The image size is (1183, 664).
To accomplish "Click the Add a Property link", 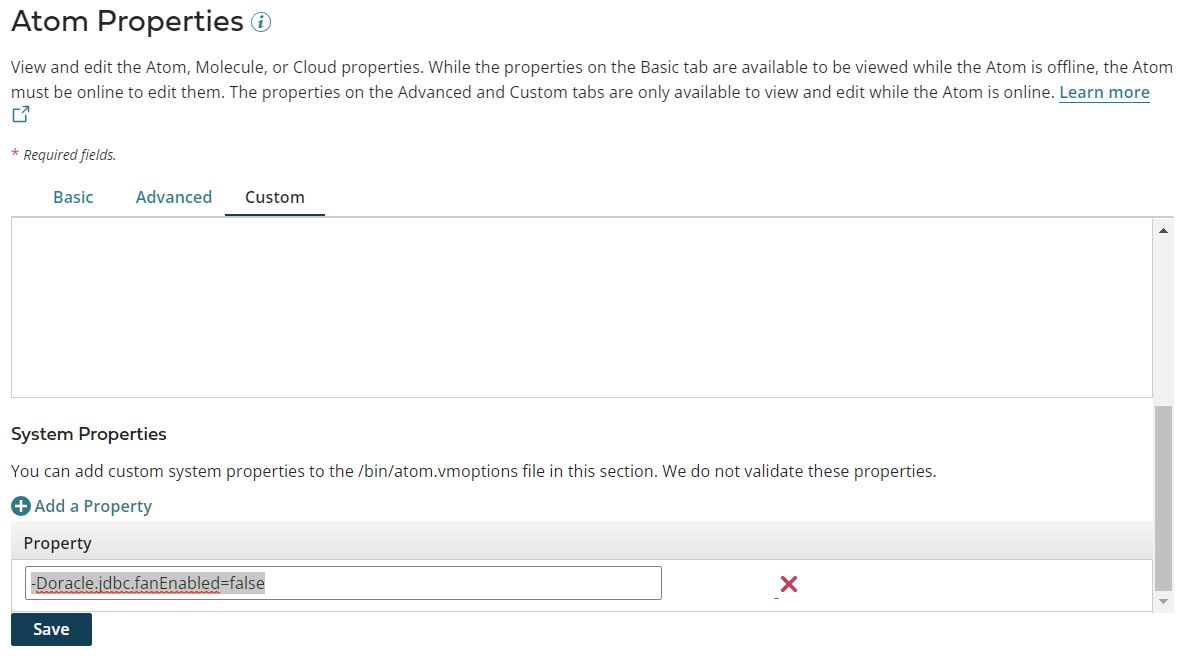I will point(93,506).
